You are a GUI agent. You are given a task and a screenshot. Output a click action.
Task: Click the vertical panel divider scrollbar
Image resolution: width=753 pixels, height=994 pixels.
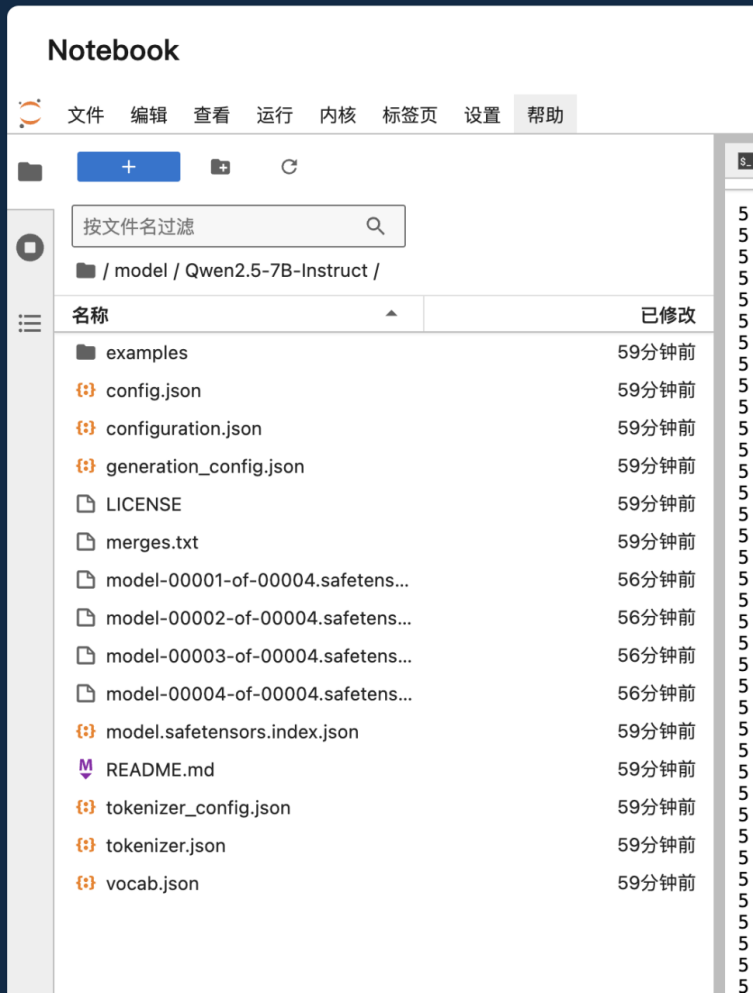click(x=719, y=564)
